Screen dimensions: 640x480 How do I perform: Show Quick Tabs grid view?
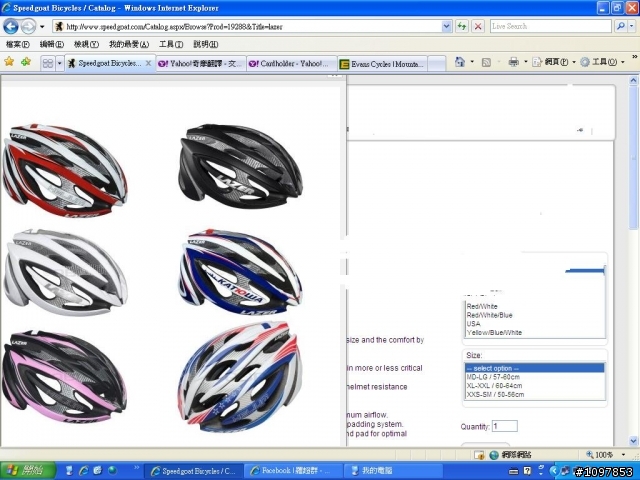coord(48,64)
